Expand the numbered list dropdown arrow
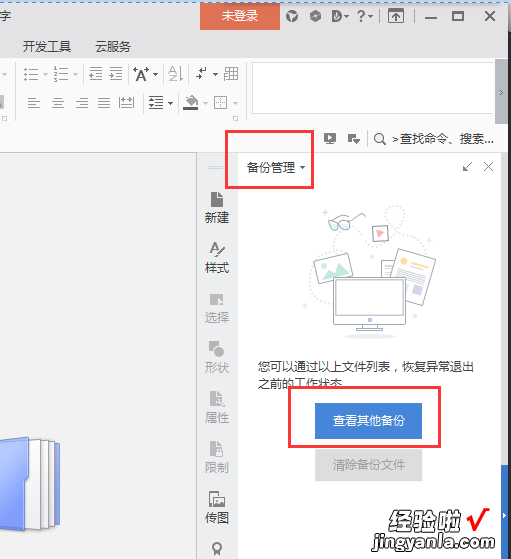This screenshot has height=559, width=511. click(75, 75)
